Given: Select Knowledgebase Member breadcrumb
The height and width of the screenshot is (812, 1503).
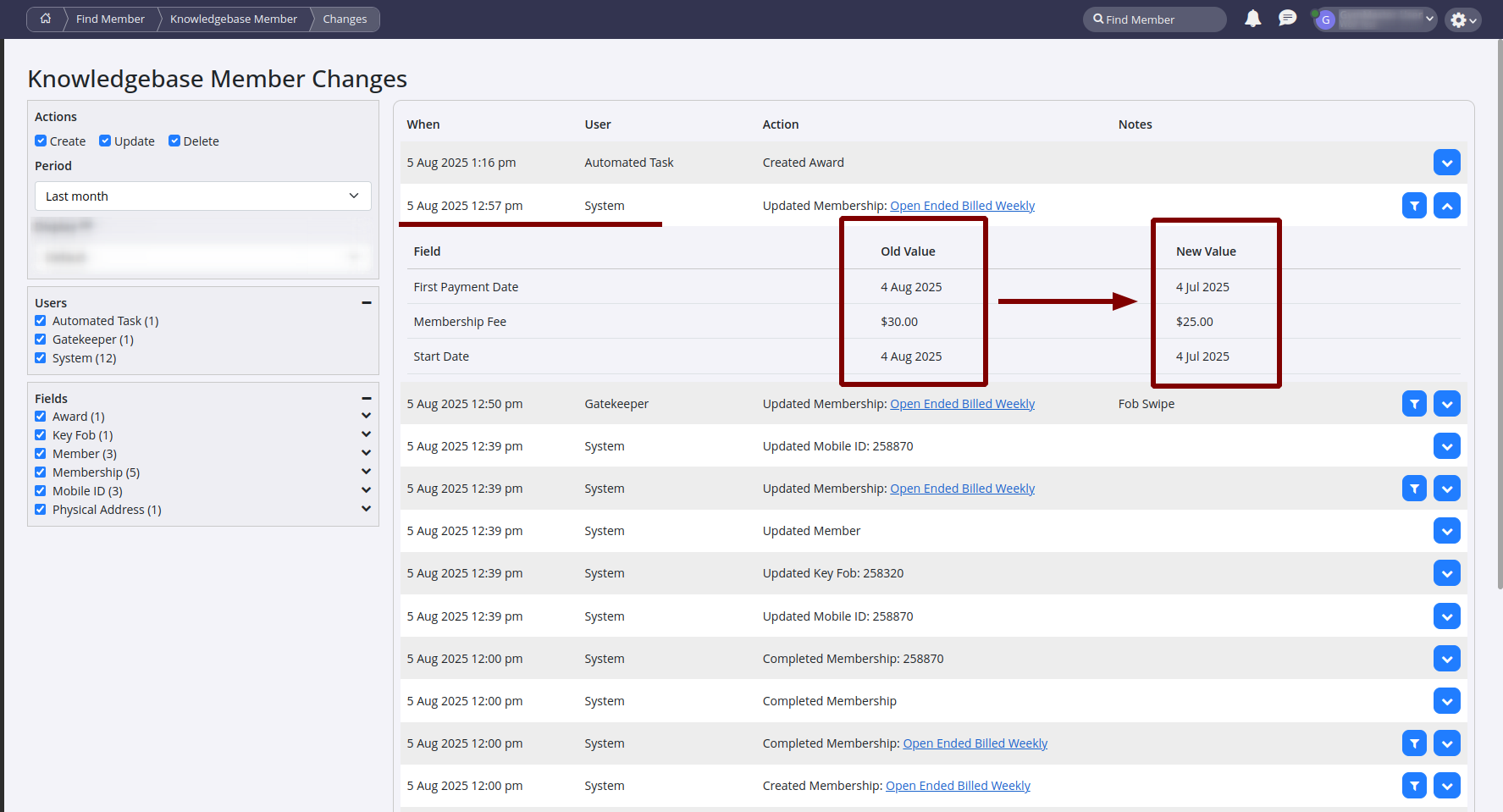Looking at the screenshot, I should [x=233, y=19].
